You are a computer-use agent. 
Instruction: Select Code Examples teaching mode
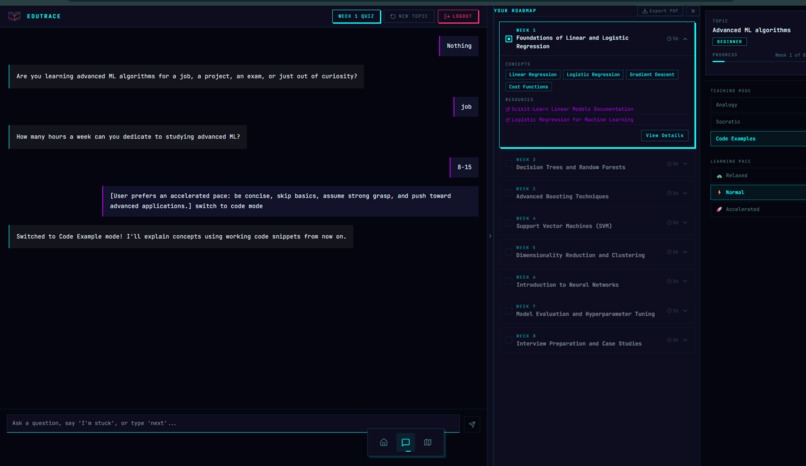758,139
